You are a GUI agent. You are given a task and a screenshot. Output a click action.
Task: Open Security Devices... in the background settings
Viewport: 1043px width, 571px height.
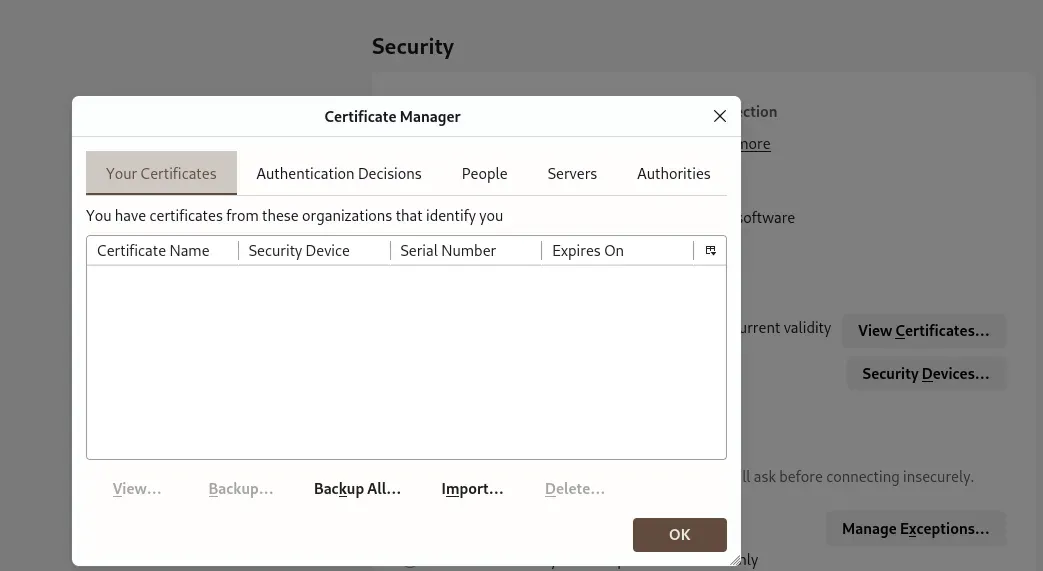click(x=925, y=374)
